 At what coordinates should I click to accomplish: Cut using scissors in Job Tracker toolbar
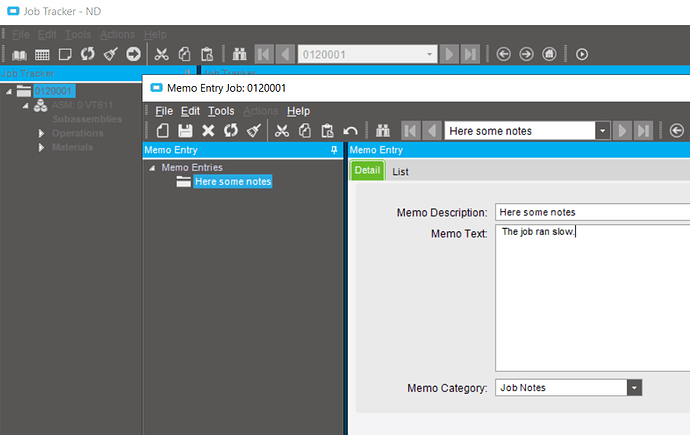point(161,54)
